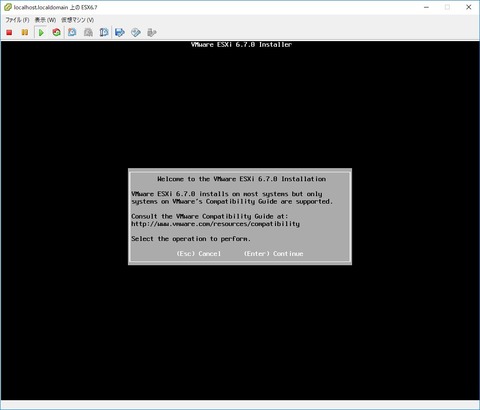Click 'Consult the VMware Compatibility Guide at:' line

(x=210, y=216)
